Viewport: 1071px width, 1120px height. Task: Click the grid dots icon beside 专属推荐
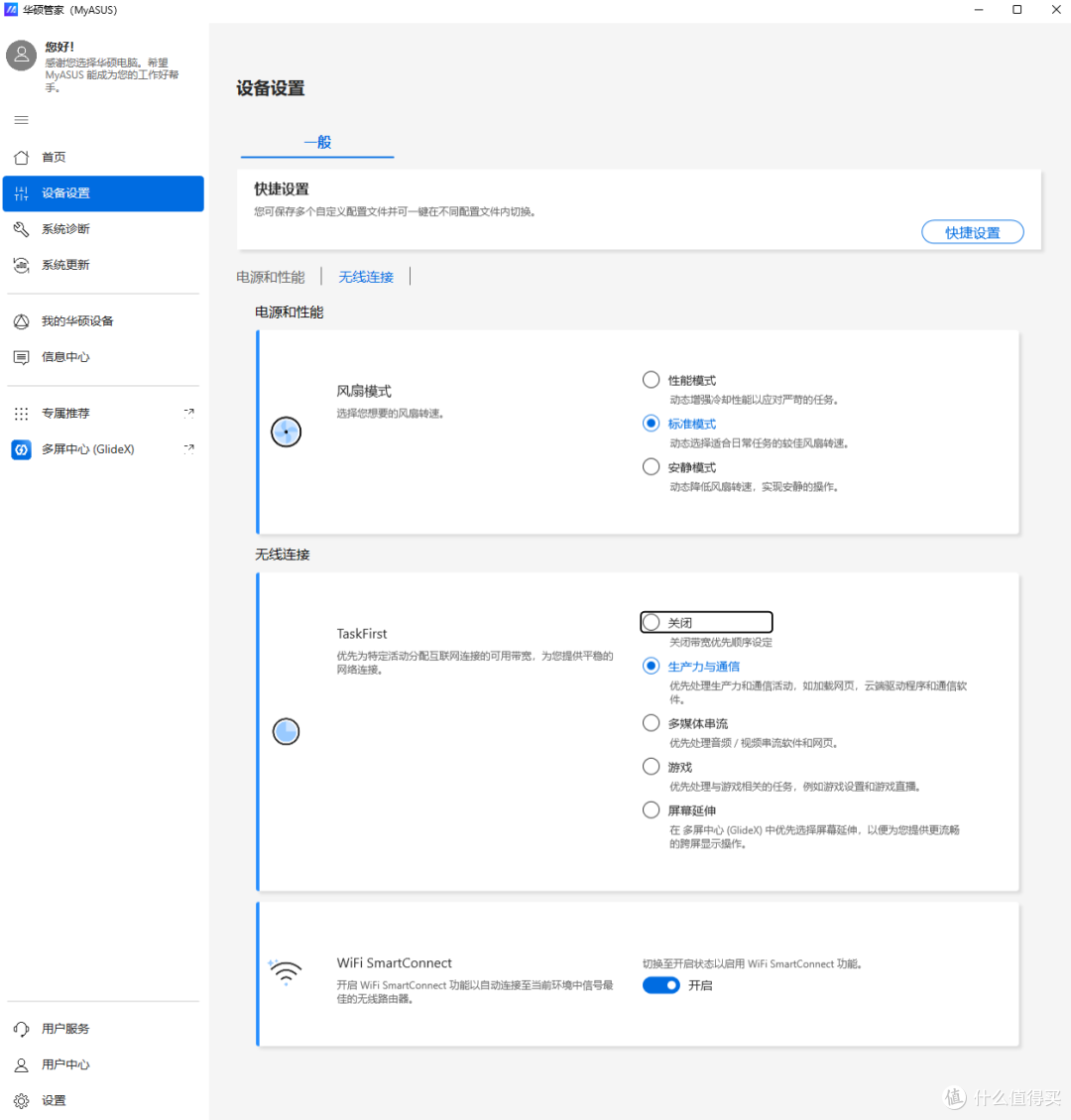click(22, 414)
